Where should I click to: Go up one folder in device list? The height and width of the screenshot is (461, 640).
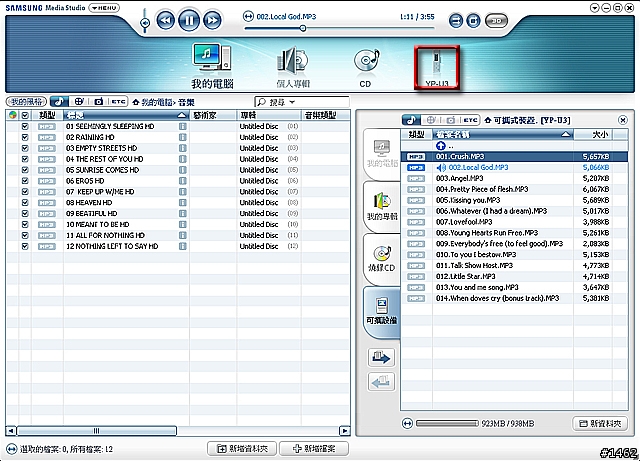coord(440,146)
